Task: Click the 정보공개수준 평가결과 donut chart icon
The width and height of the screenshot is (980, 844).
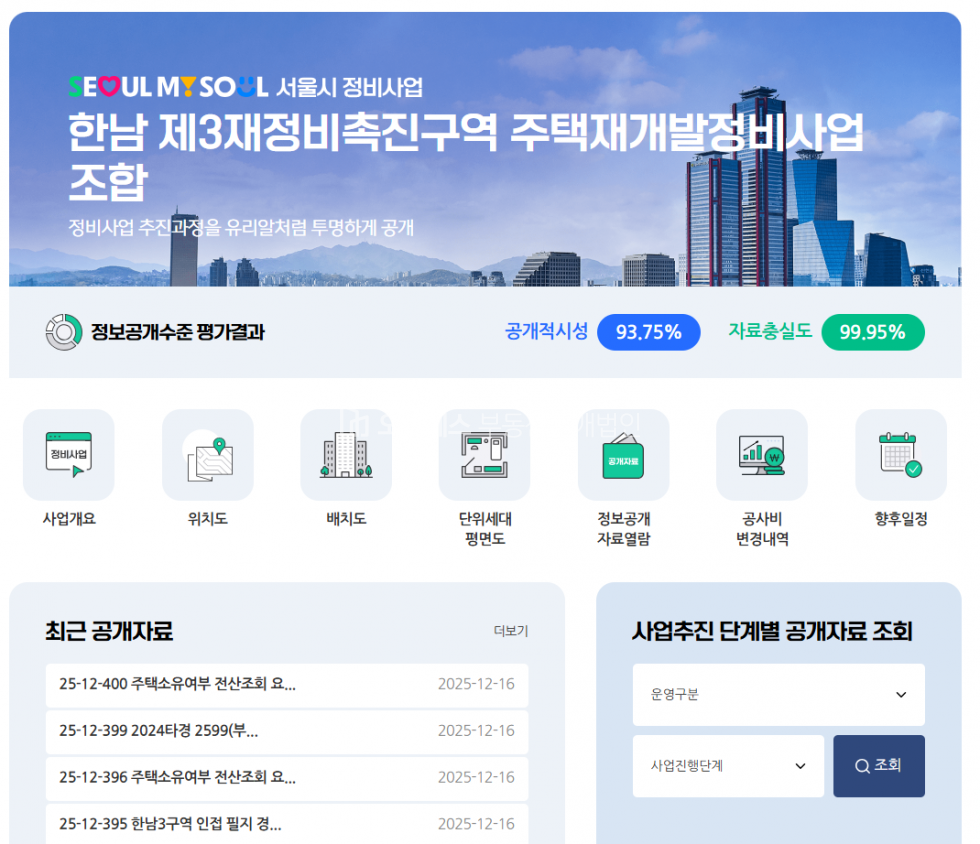Action: (64, 332)
